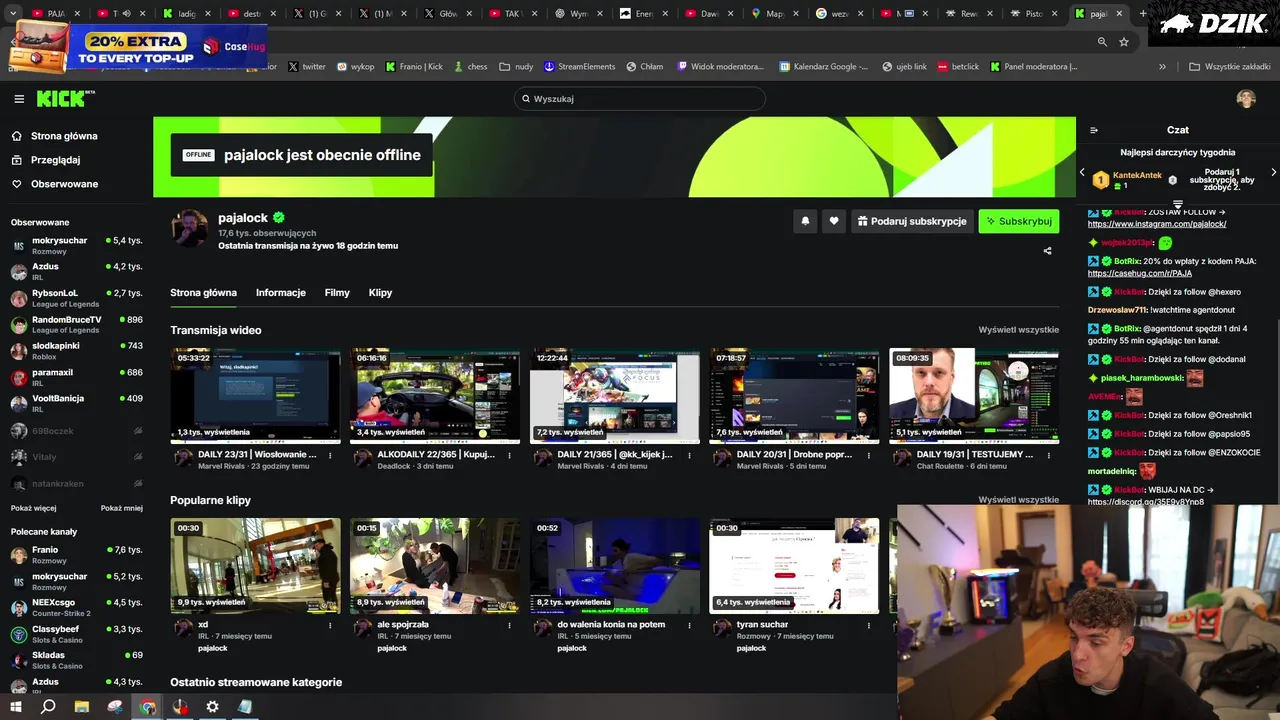
Task: Switch to Strona główna tab
Action: click(x=203, y=293)
